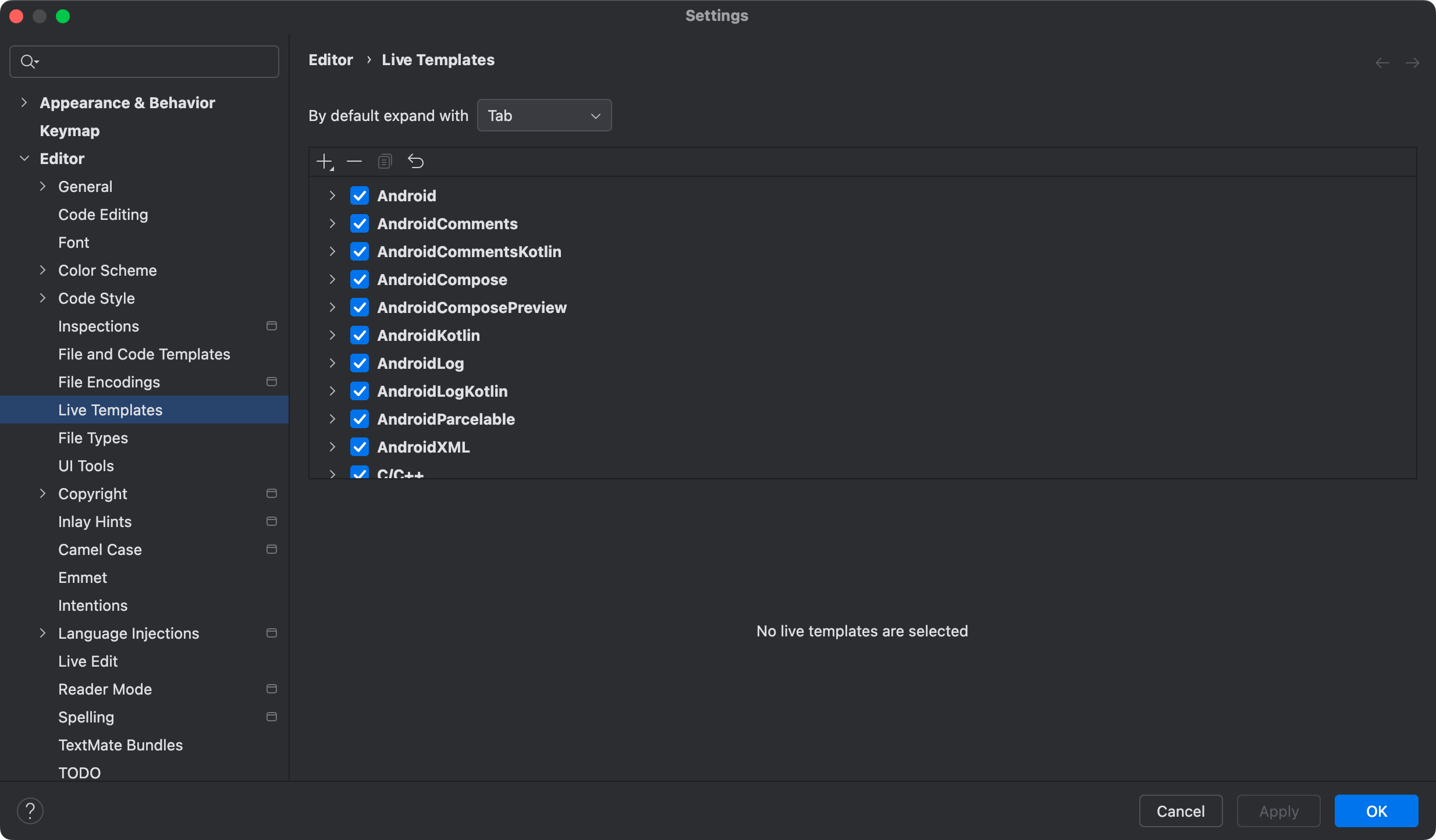Click the OK button

1376,811
